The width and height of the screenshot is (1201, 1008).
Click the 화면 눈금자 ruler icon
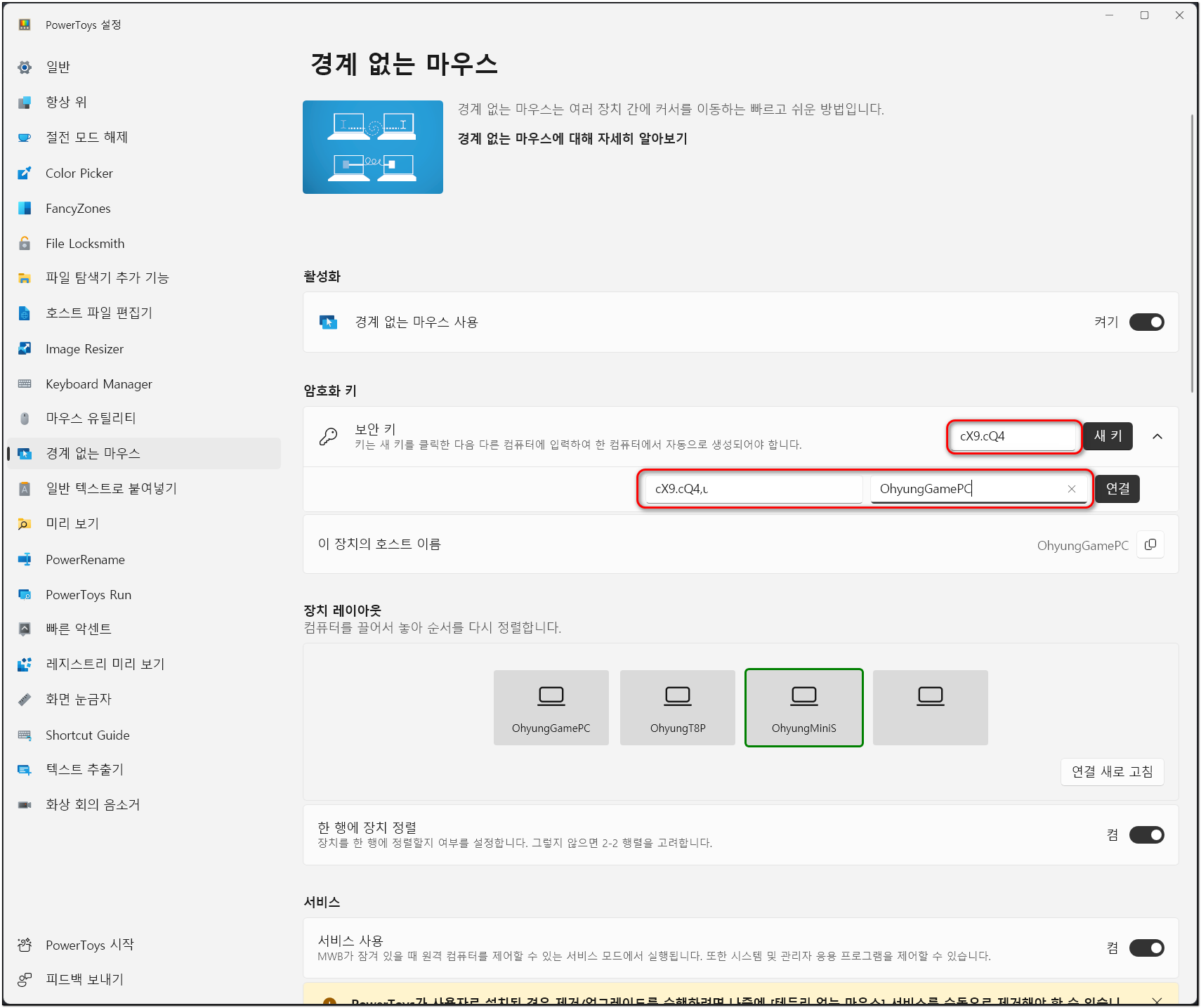[25, 700]
